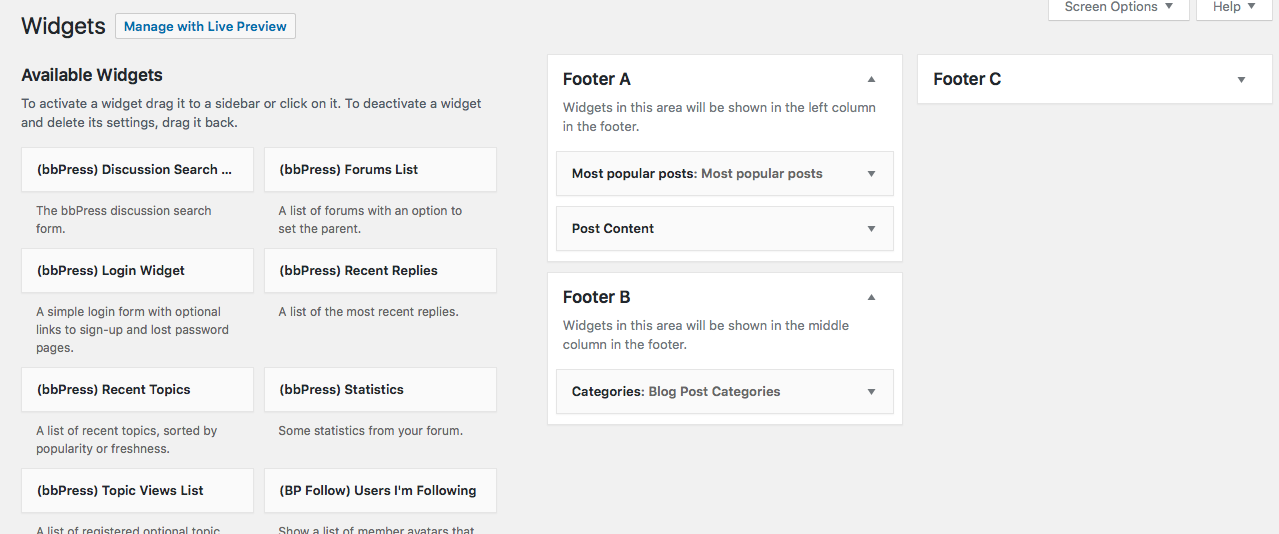Expand the Footer C widget area arrow
The image size is (1279, 534).
(x=1241, y=80)
